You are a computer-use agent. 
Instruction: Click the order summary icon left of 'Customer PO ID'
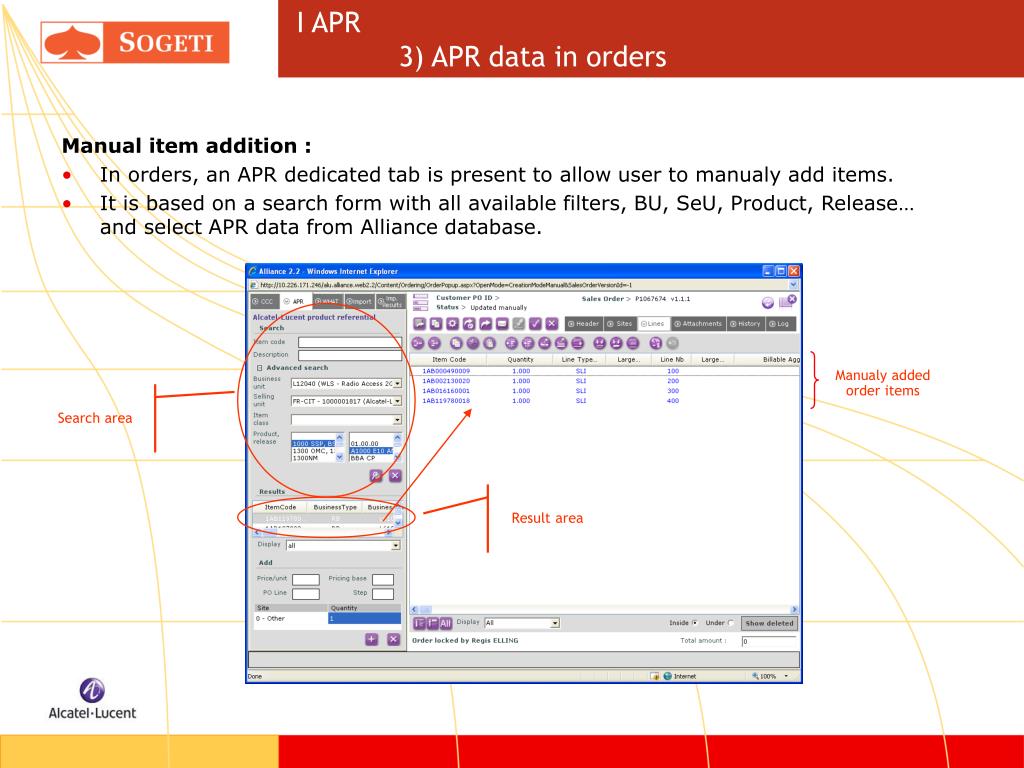[x=421, y=302]
